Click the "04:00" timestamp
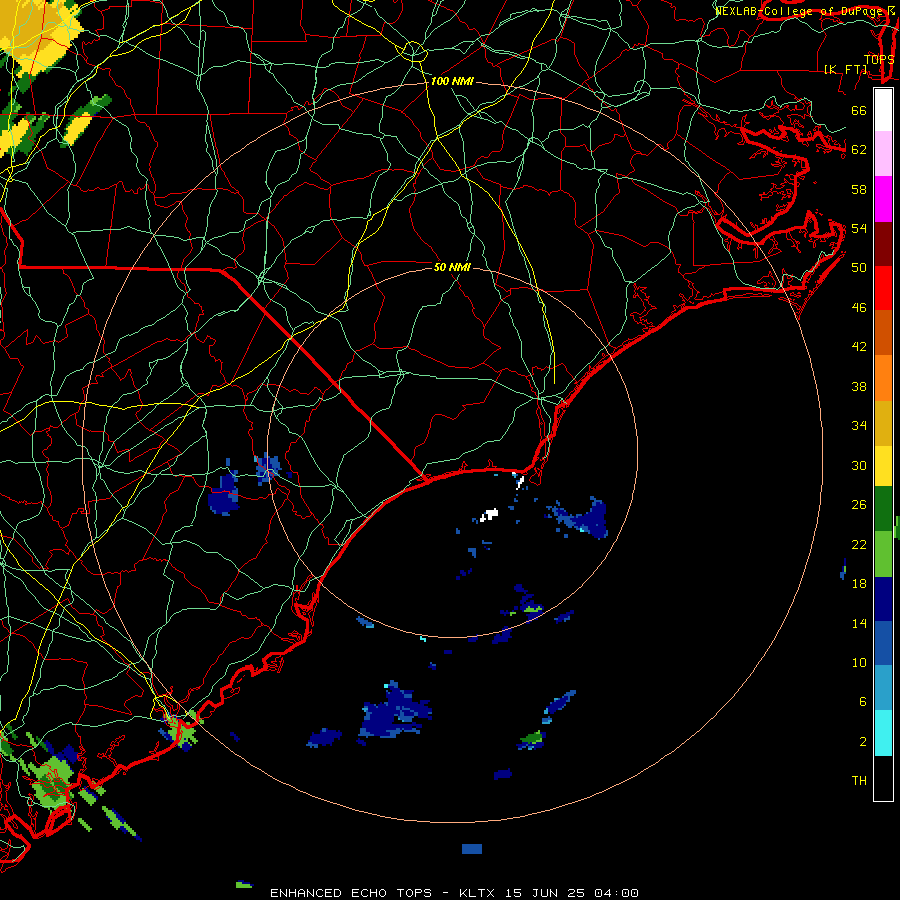Viewport: 900px width, 900px height. click(616, 893)
